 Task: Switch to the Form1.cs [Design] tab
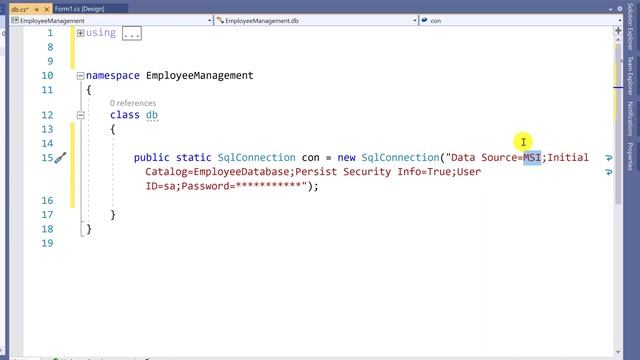(80, 9)
